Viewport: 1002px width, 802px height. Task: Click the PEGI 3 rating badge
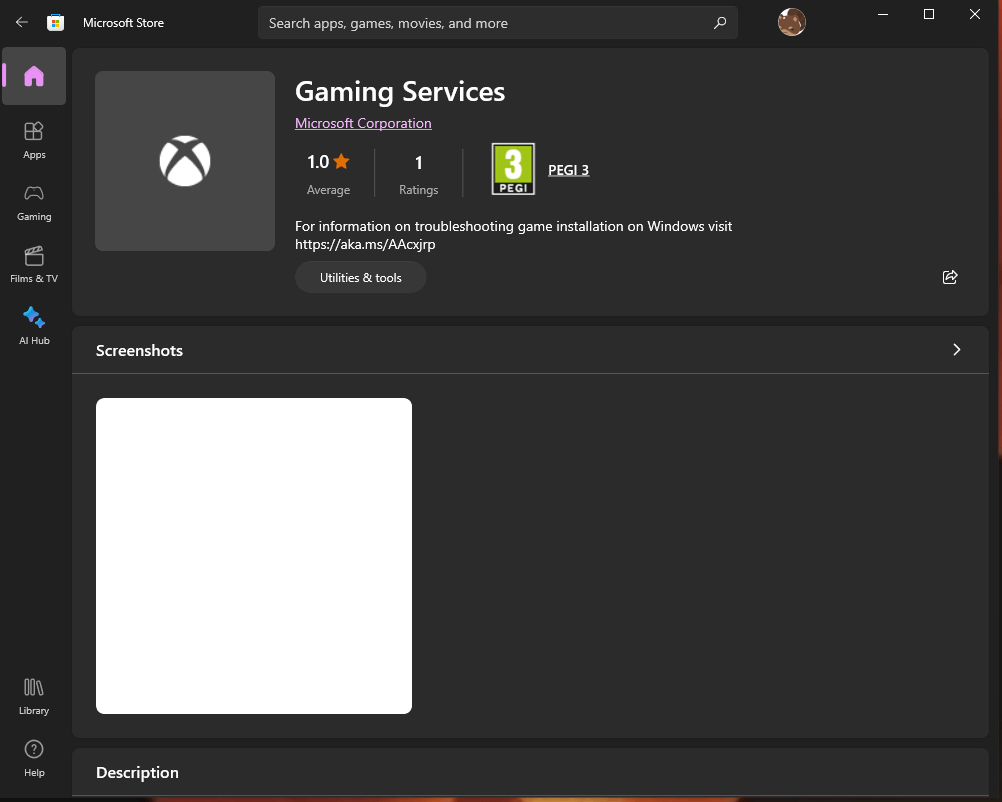point(513,169)
